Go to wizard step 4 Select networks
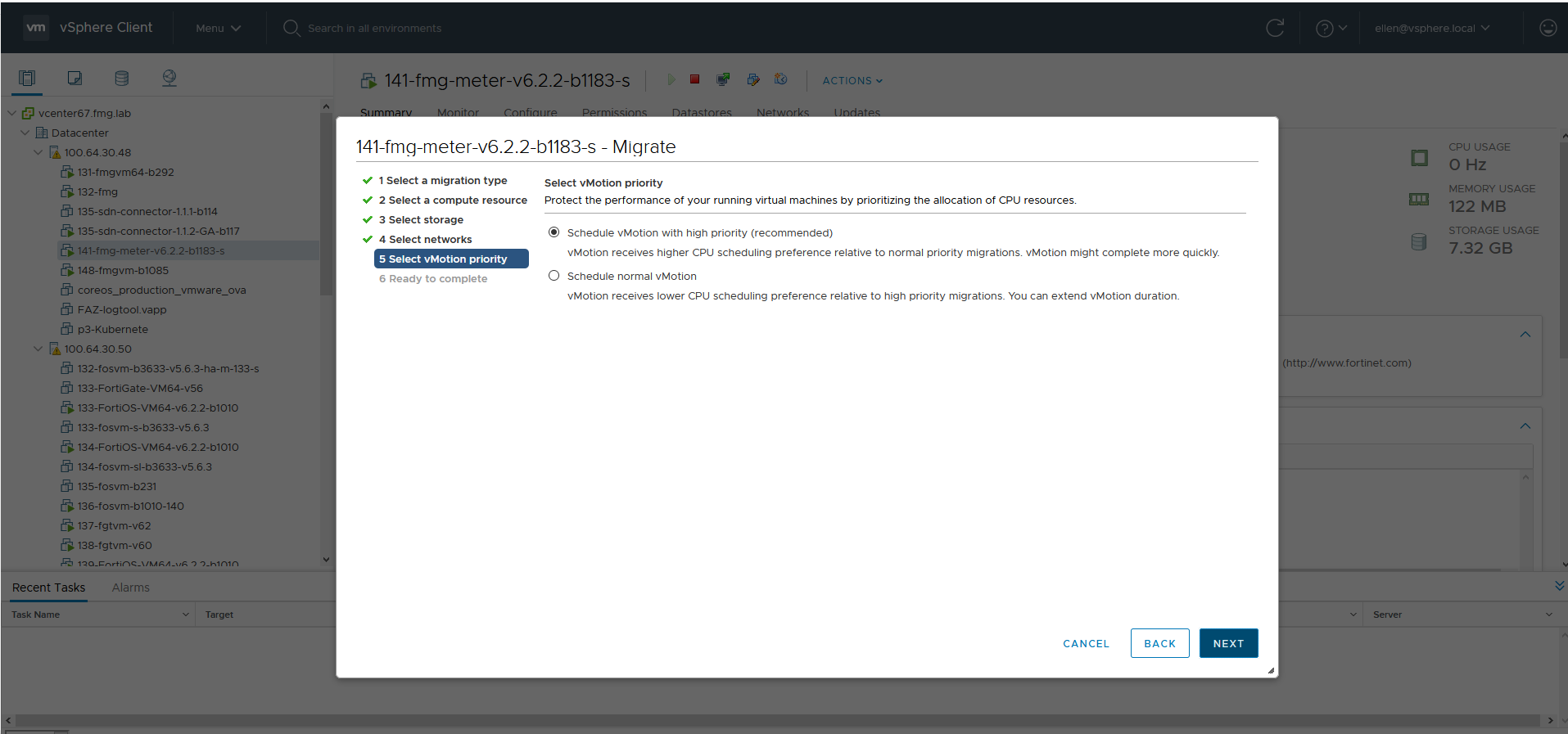1568x734 pixels. [x=425, y=239]
